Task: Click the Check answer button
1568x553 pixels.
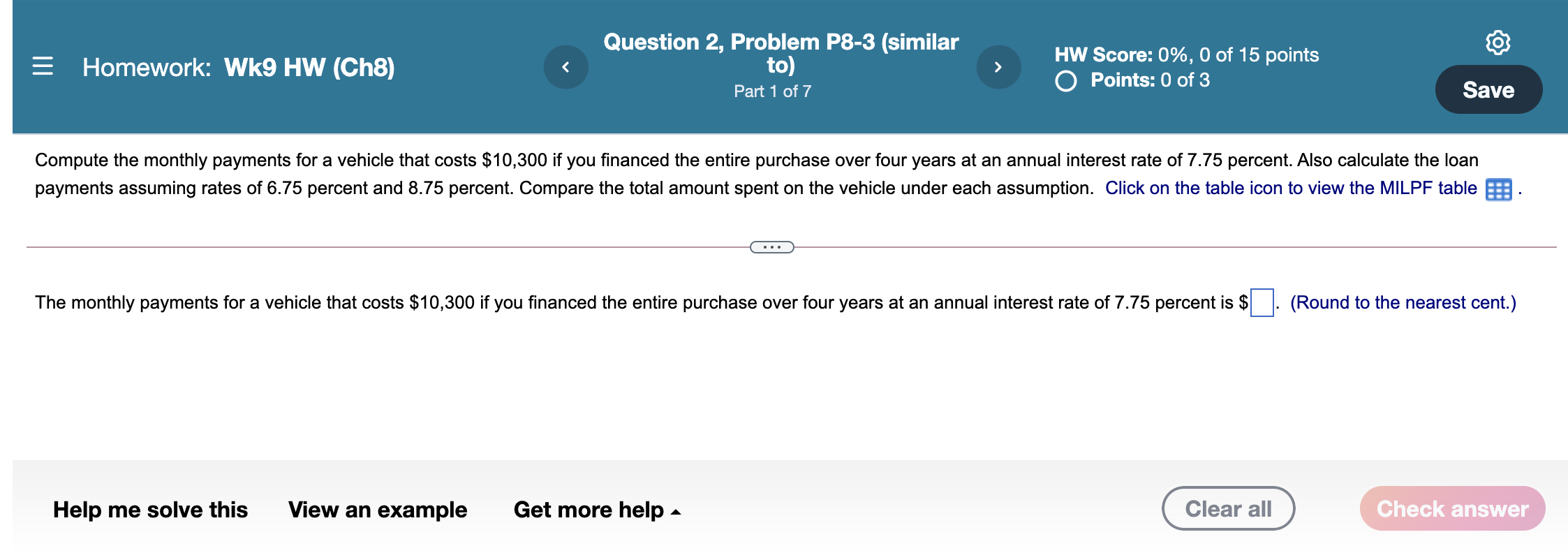Action: coord(1452,508)
